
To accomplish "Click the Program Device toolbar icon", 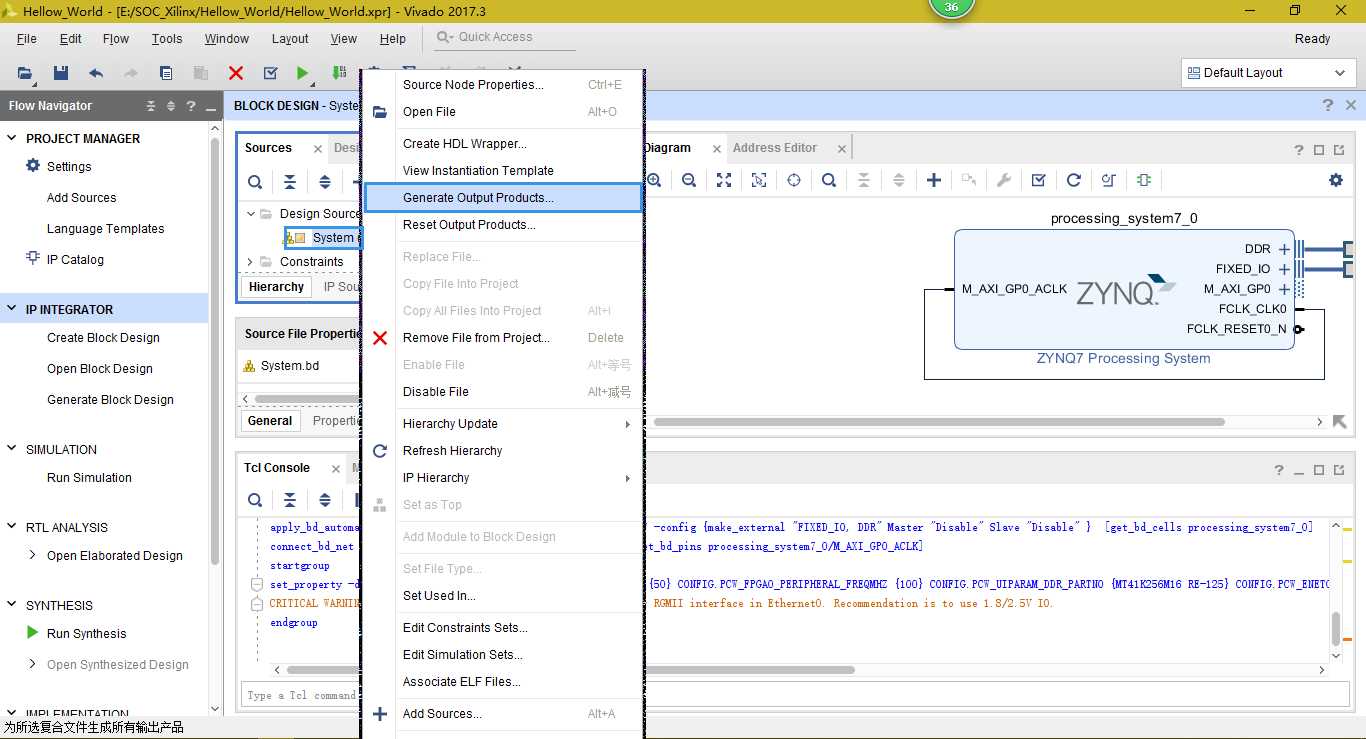I will pos(340,73).
